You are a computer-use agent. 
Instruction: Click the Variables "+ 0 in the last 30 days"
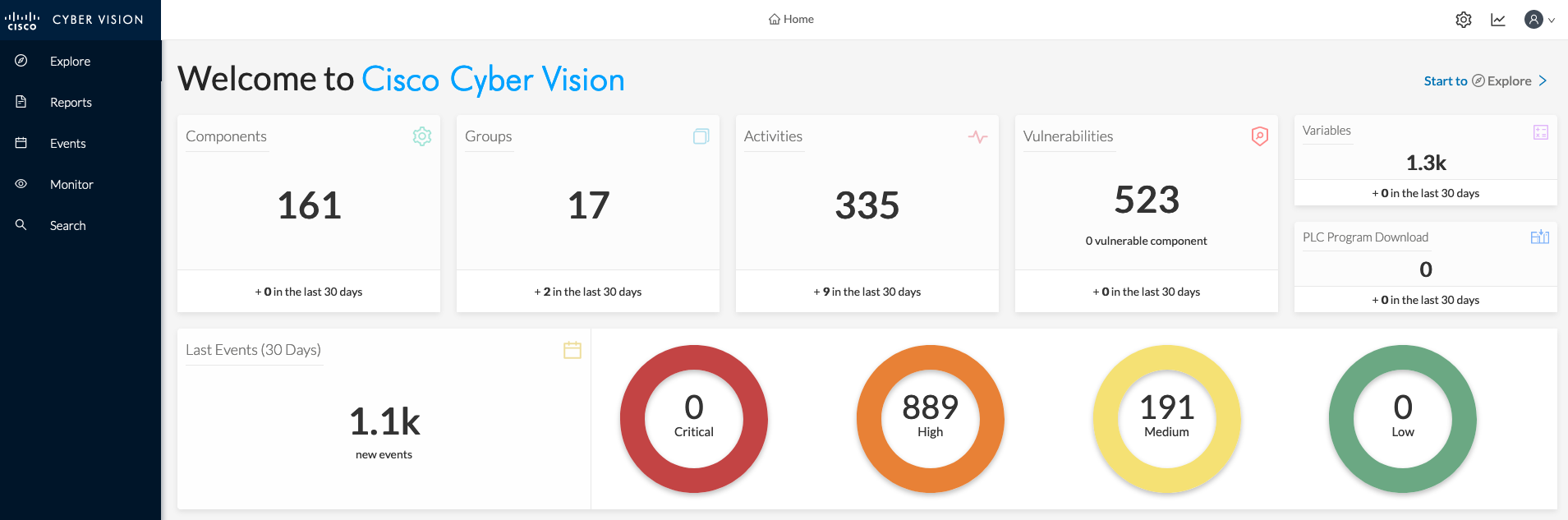1426,193
